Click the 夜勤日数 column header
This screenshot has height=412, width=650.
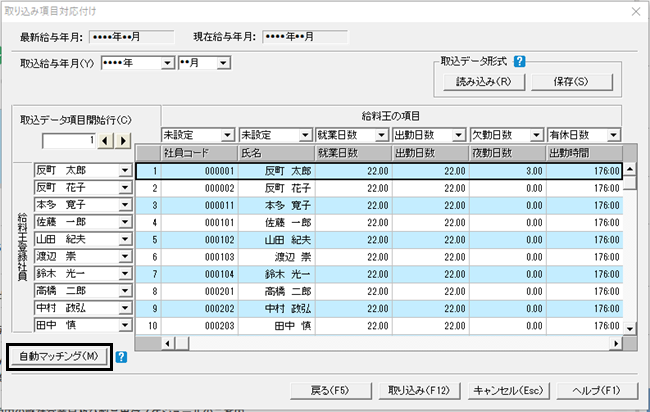(x=508, y=153)
